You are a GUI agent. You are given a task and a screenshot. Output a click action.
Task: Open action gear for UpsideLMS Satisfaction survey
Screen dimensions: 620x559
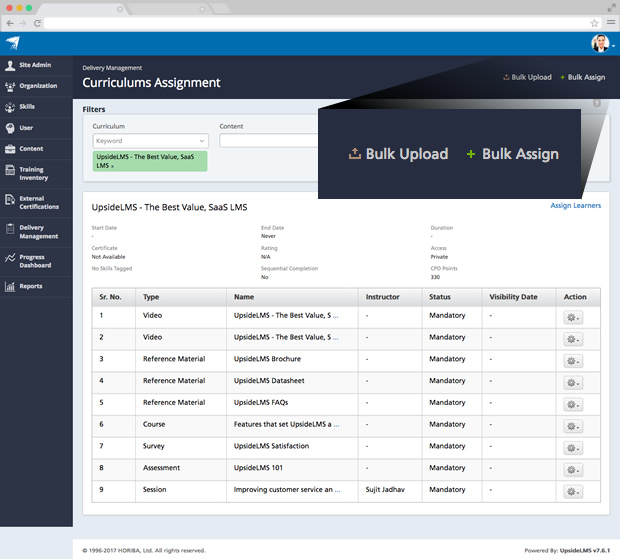[573, 448]
